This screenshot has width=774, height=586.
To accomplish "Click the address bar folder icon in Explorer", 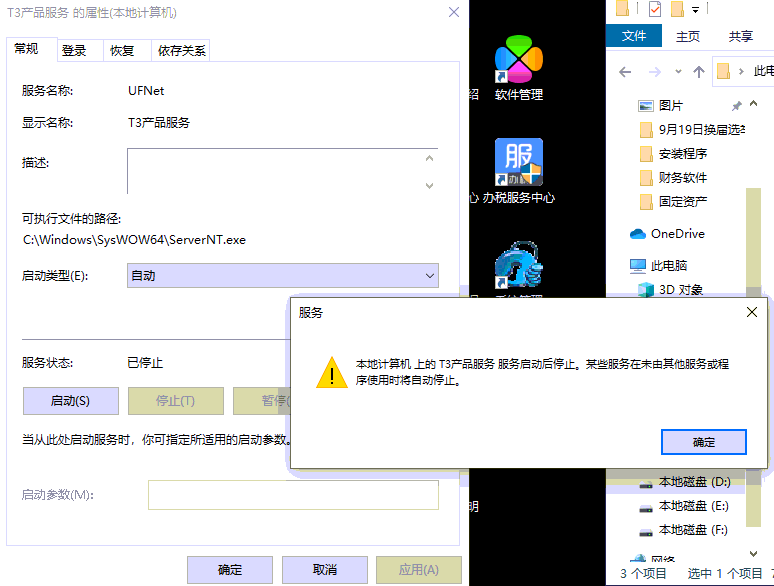I will pos(723,72).
